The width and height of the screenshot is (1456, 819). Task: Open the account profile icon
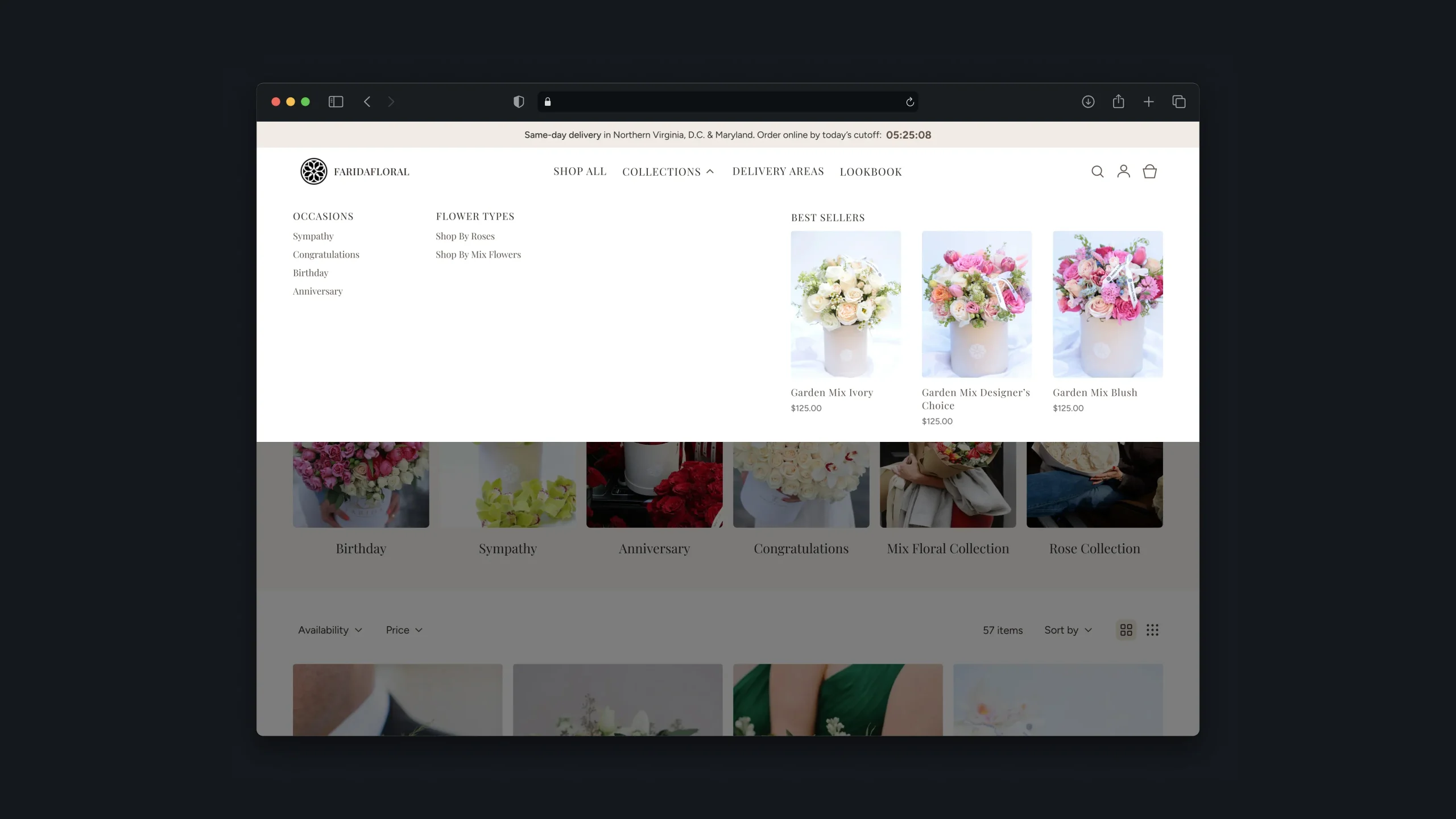click(x=1123, y=171)
